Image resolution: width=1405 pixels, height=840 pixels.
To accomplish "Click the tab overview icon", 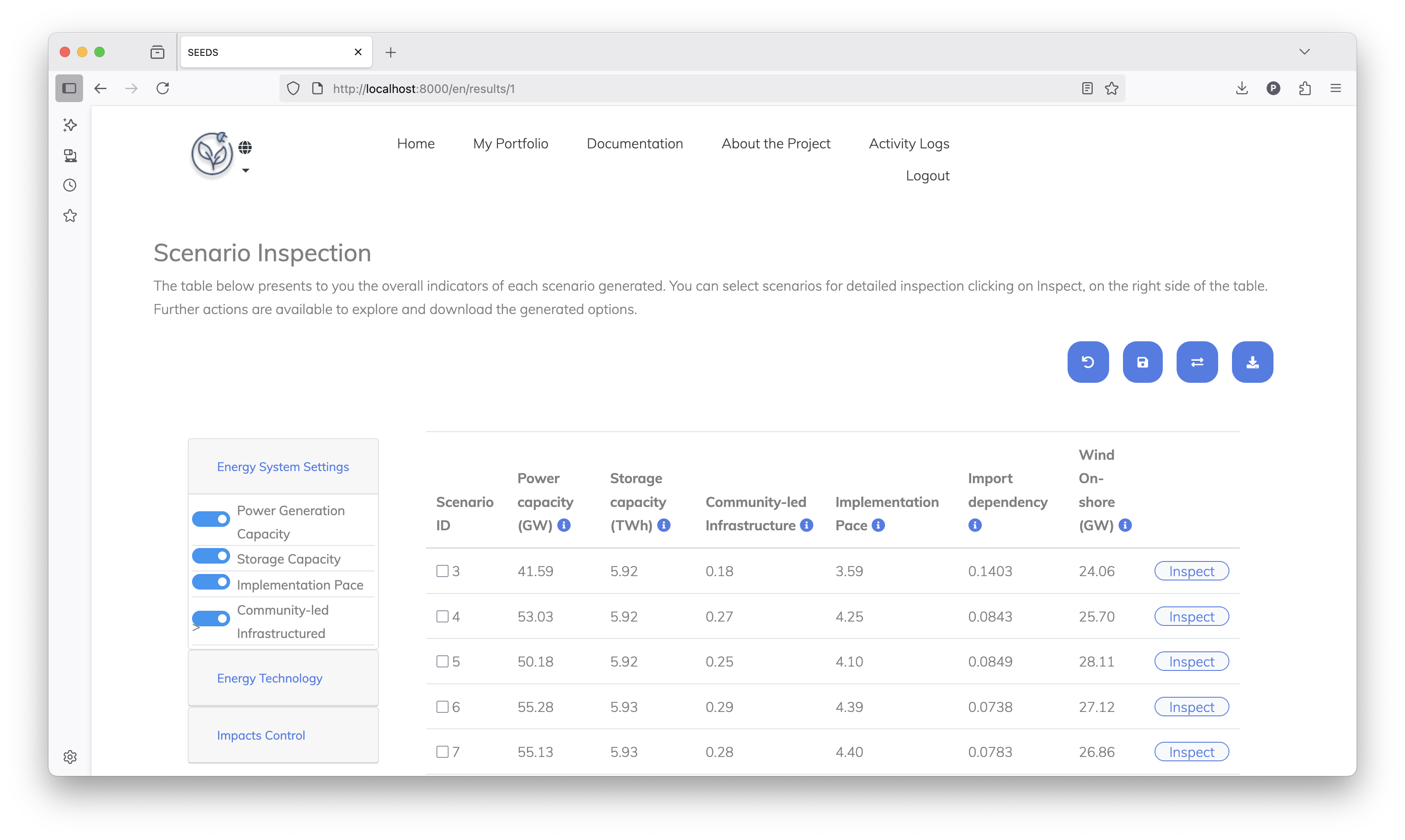I will coord(157,53).
